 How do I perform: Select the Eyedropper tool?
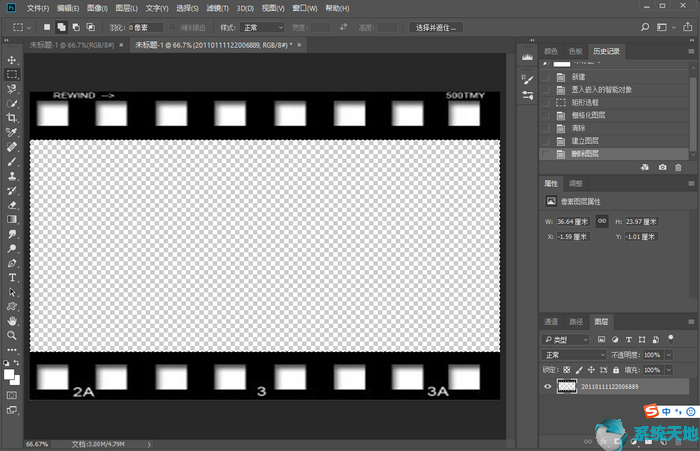pyautogui.click(x=12, y=133)
